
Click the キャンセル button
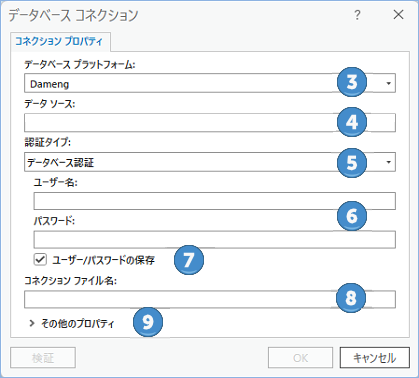(x=375, y=358)
